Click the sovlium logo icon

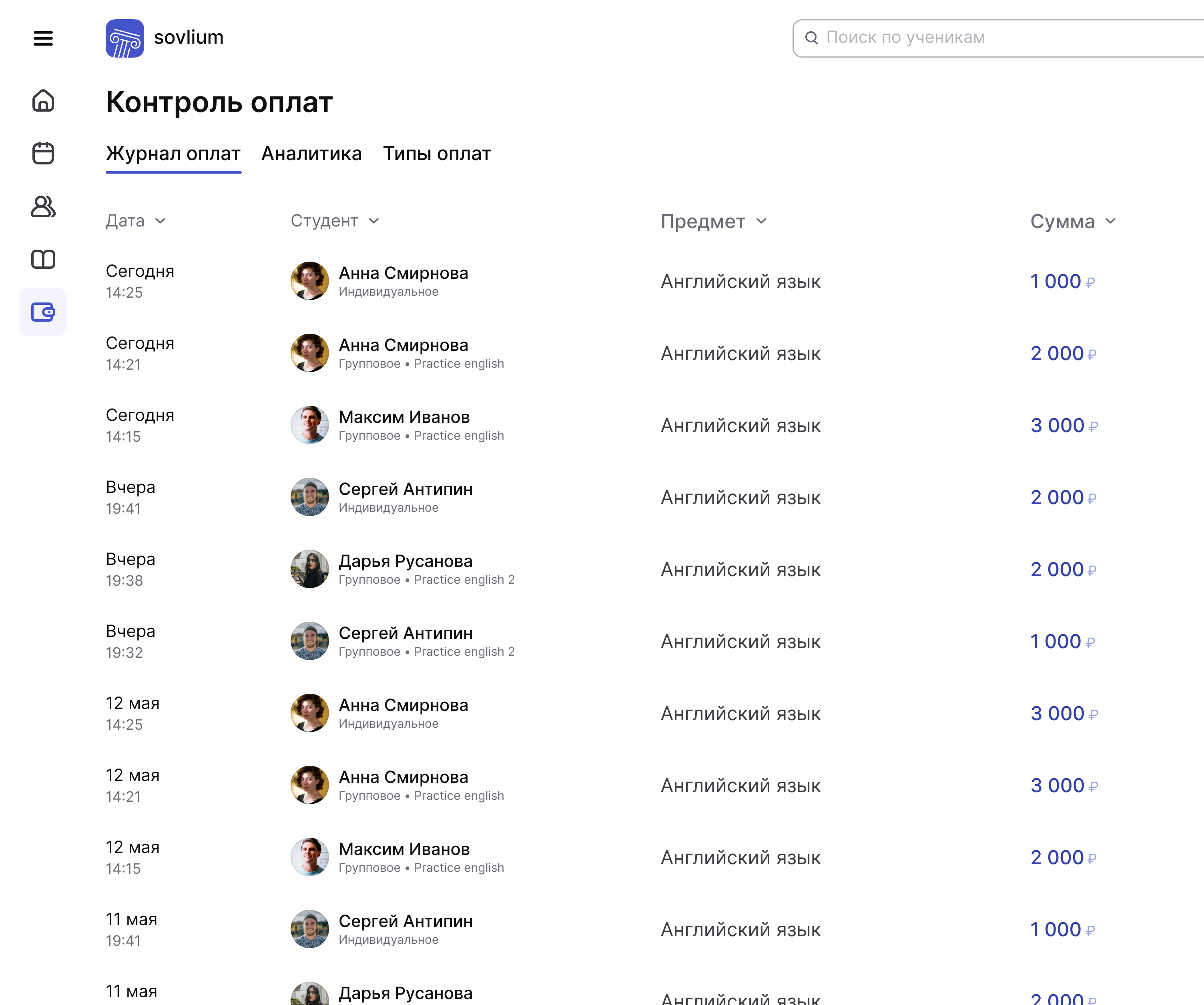pos(124,38)
